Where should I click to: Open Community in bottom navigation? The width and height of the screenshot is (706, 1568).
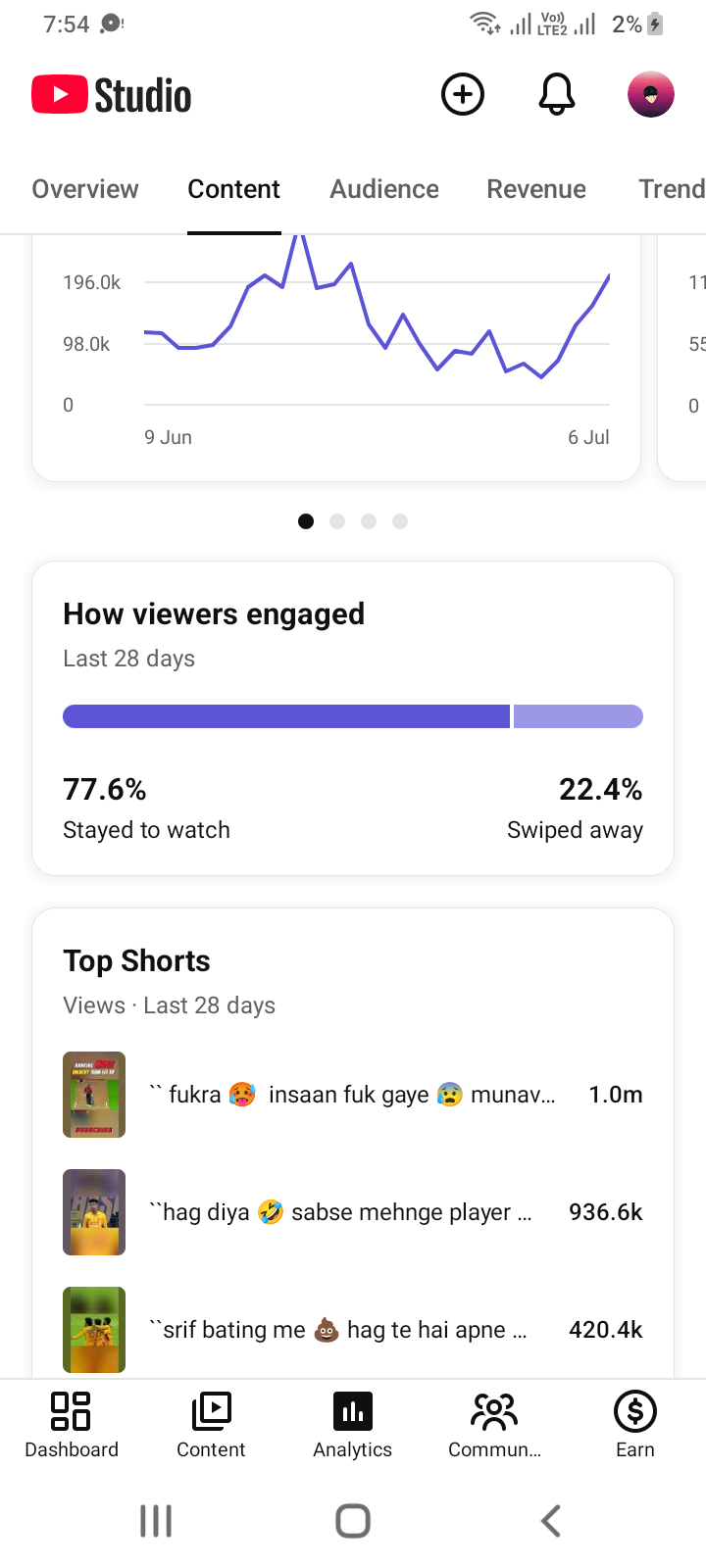[x=494, y=1427]
